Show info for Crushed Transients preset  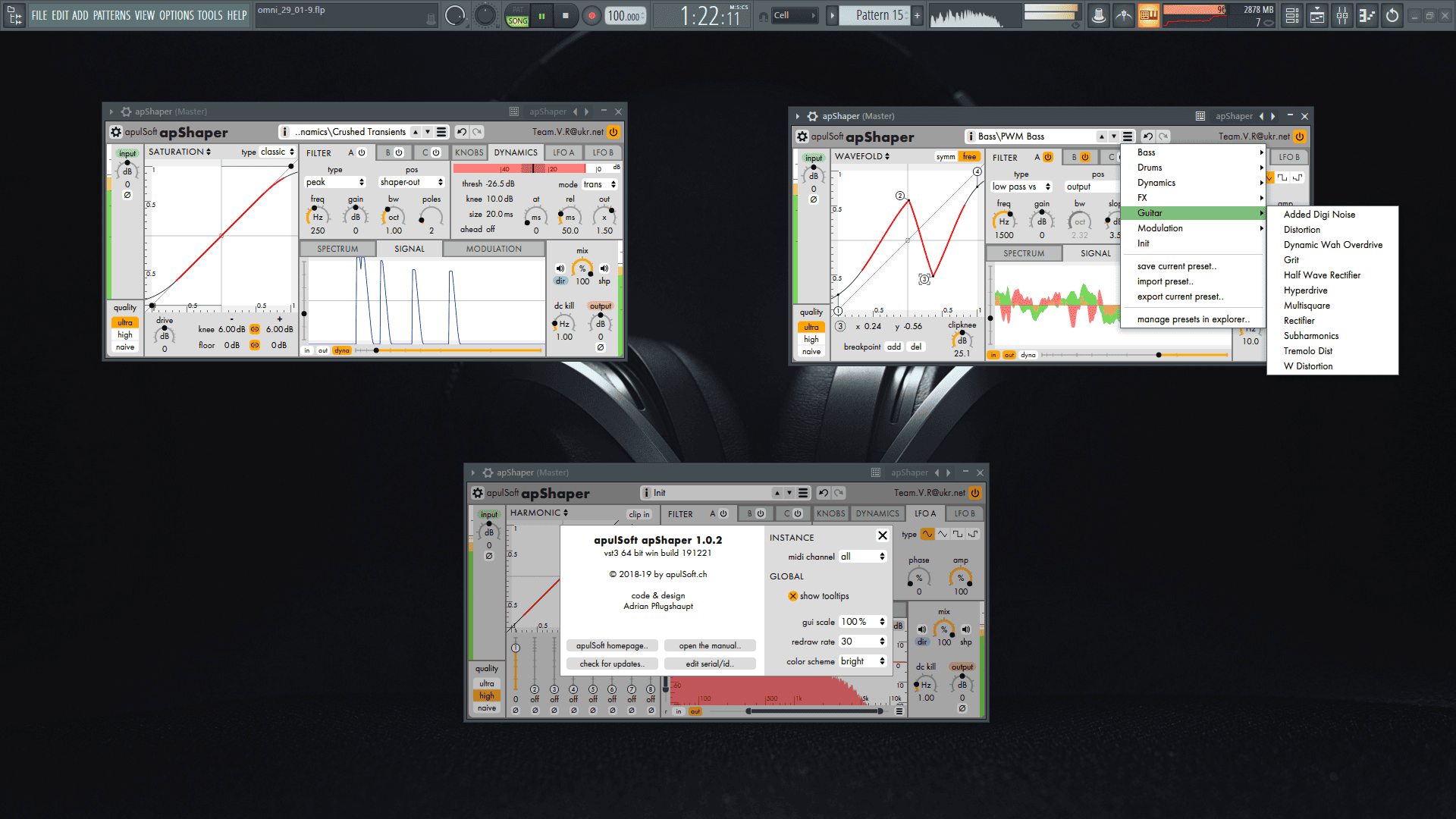[x=284, y=132]
